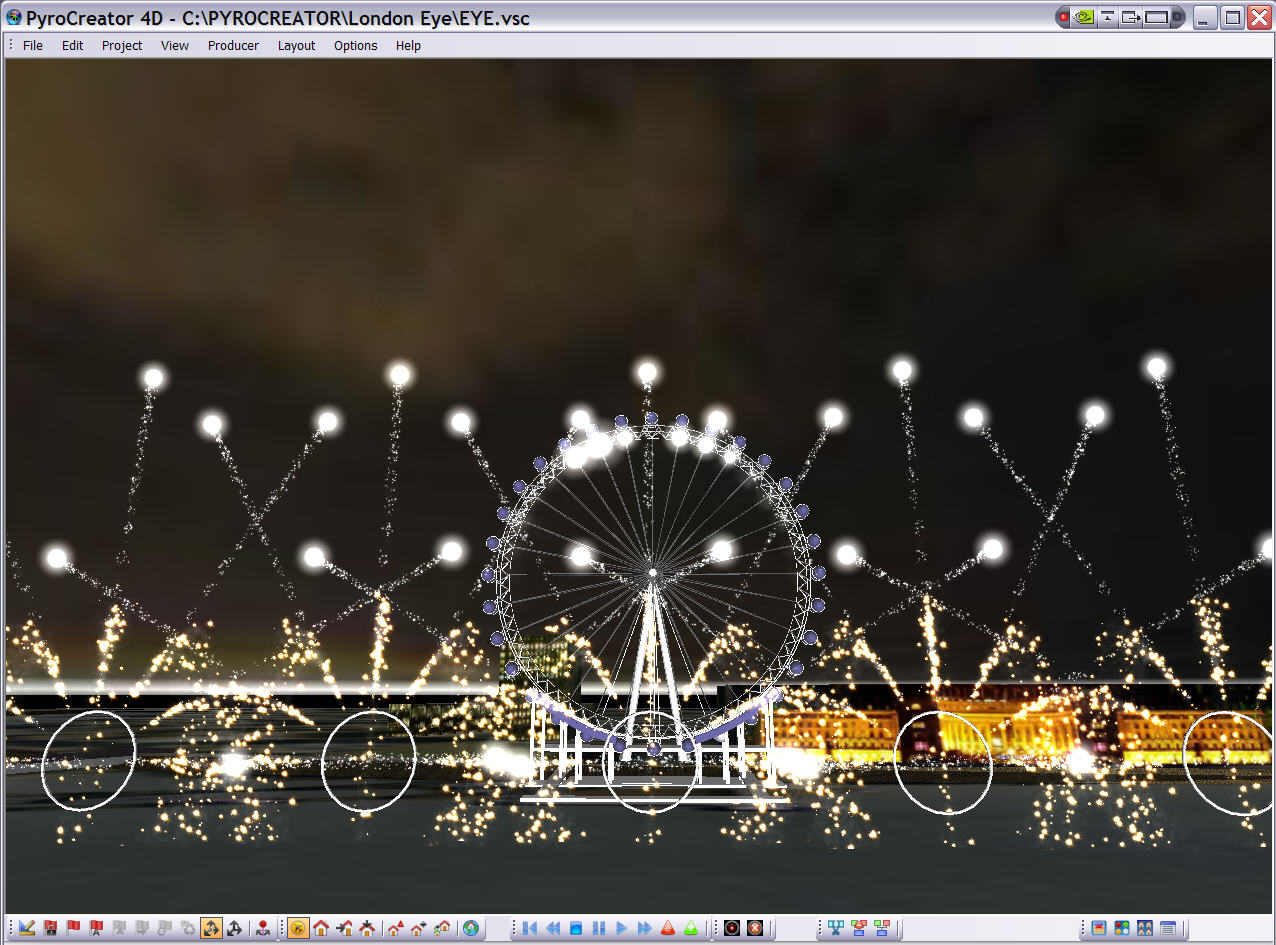This screenshot has width=1276, height=945.
Task: Fast forward the simulation
Action: tap(644, 928)
